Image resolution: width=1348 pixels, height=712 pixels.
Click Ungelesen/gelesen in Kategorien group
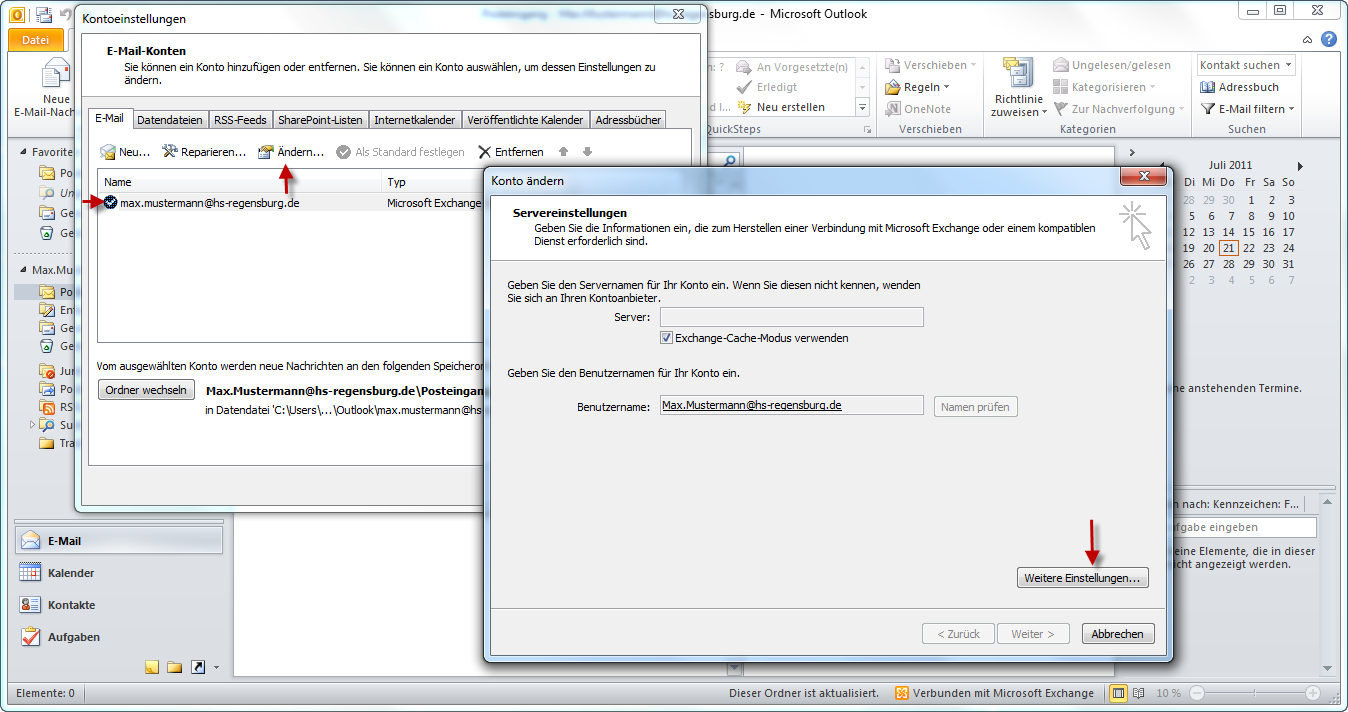click(x=1112, y=65)
